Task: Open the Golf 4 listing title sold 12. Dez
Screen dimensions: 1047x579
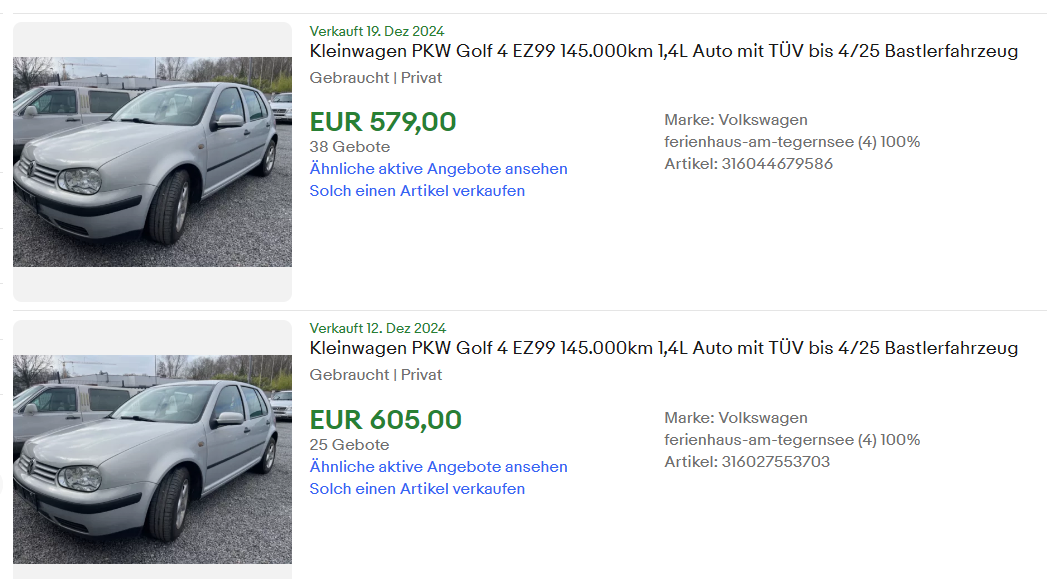Action: coord(663,348)
